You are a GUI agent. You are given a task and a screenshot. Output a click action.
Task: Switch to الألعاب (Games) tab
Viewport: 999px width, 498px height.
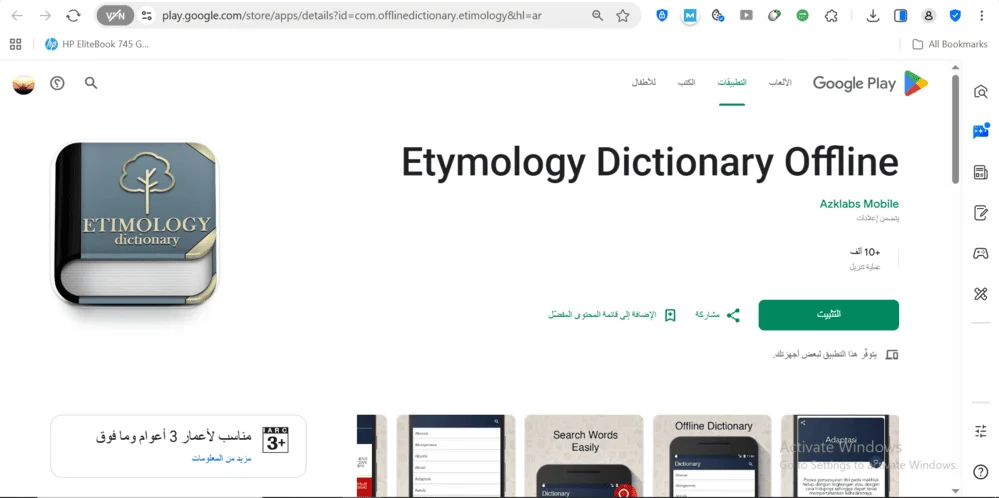[x=780, y=83]
